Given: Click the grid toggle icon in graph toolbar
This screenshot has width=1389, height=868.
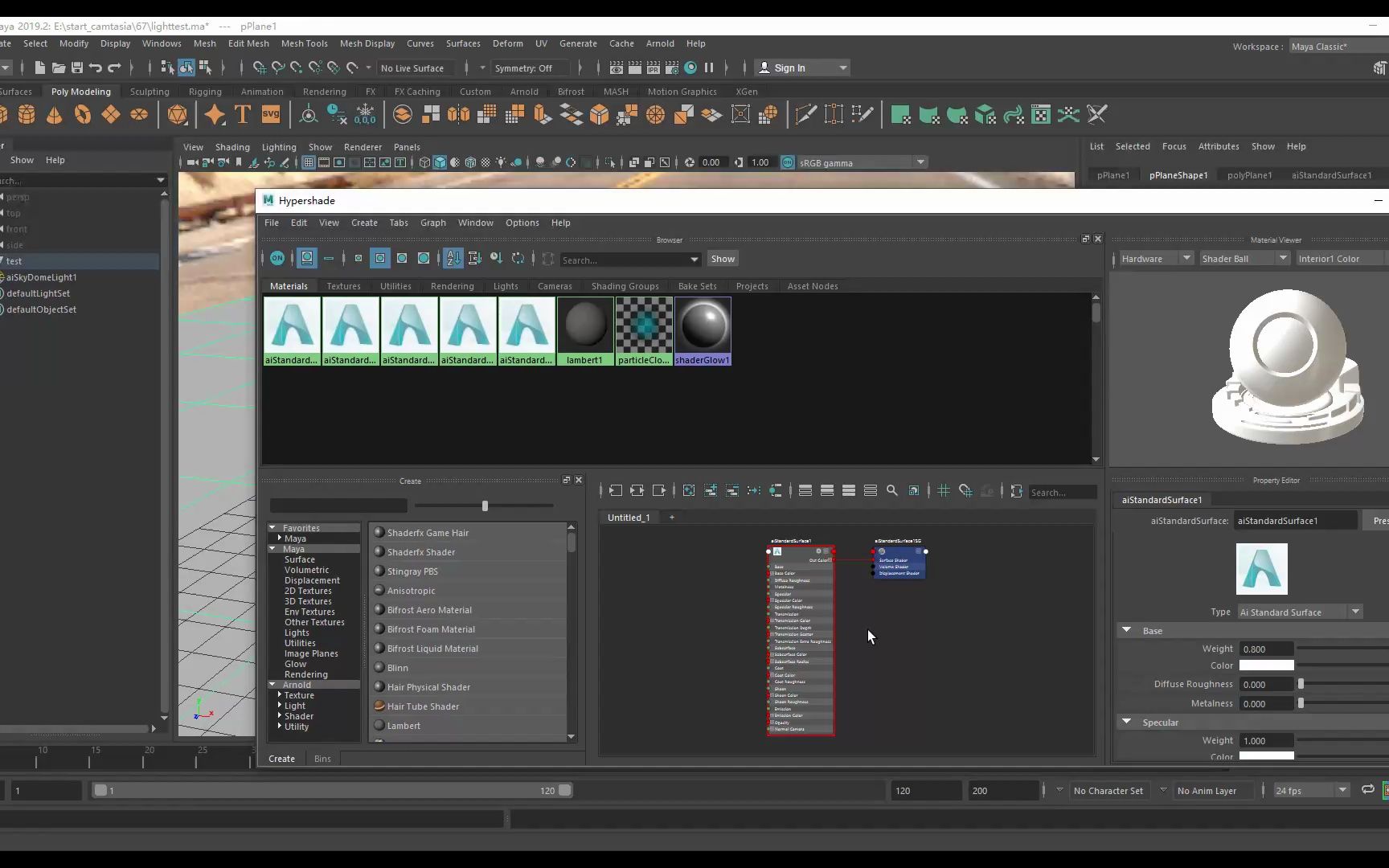Looking at the screenshot, I should click(944, 491).
